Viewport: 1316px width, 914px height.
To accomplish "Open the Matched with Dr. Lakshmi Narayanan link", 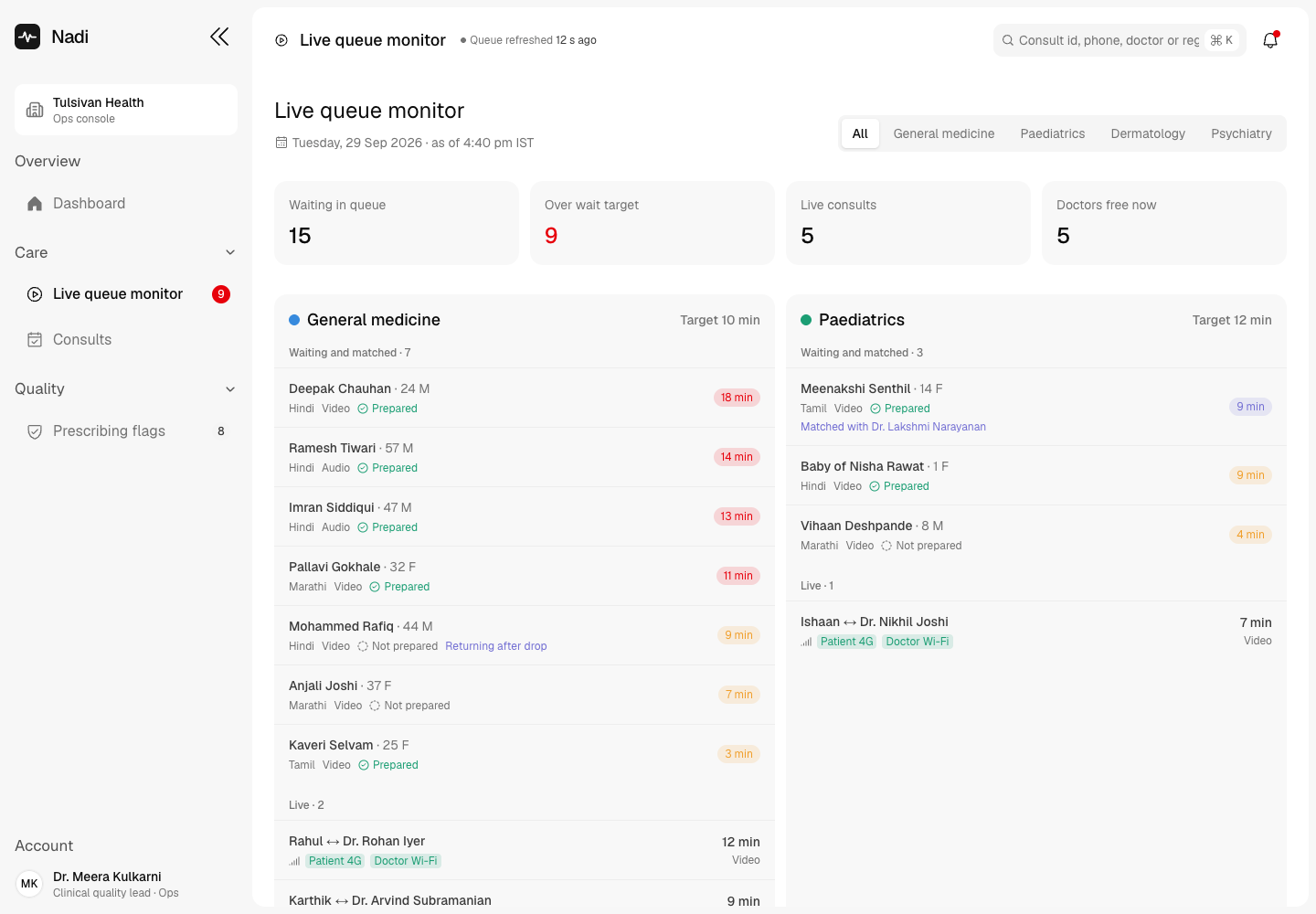I will click(x=893, y=427).
